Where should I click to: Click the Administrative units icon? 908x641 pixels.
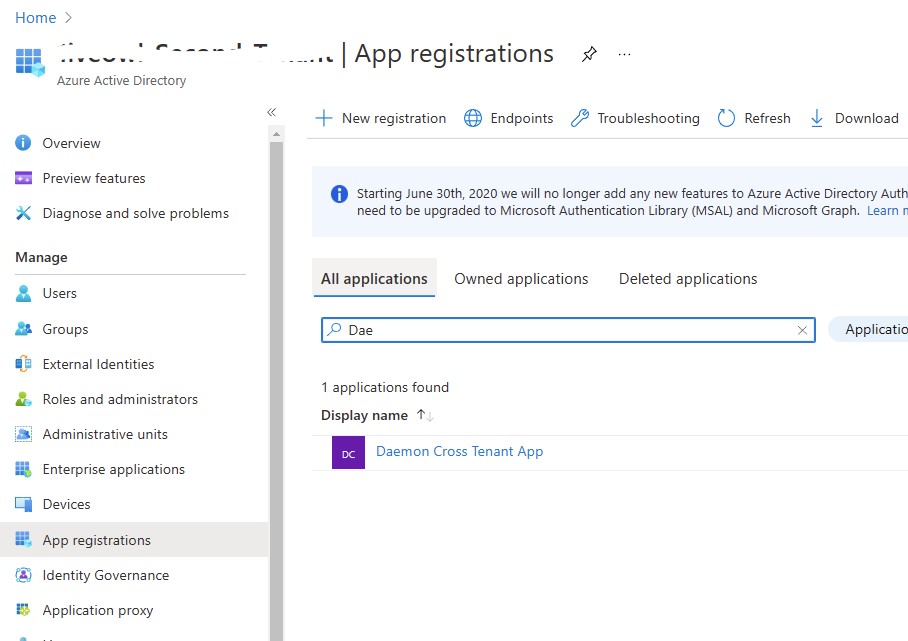(x=23, y=434)
